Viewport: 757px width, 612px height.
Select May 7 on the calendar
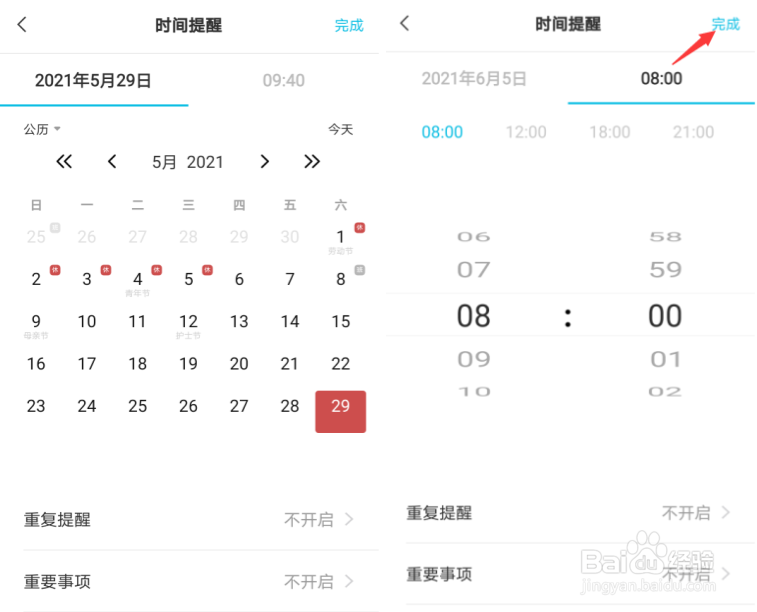click(x=290, y=279)
